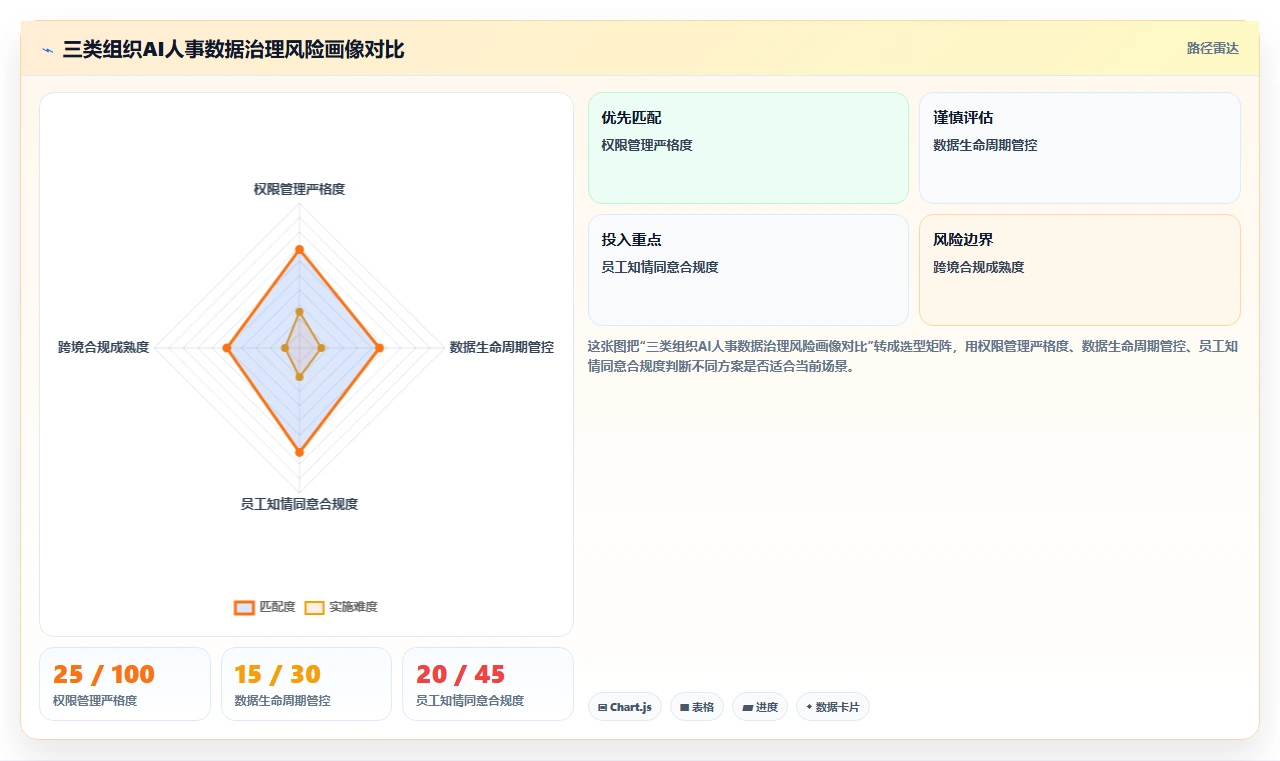Toggle the 实施难度 legend entry
Image resolution: width=1280 pixels, height=761 pixels.
coord(341,607)
